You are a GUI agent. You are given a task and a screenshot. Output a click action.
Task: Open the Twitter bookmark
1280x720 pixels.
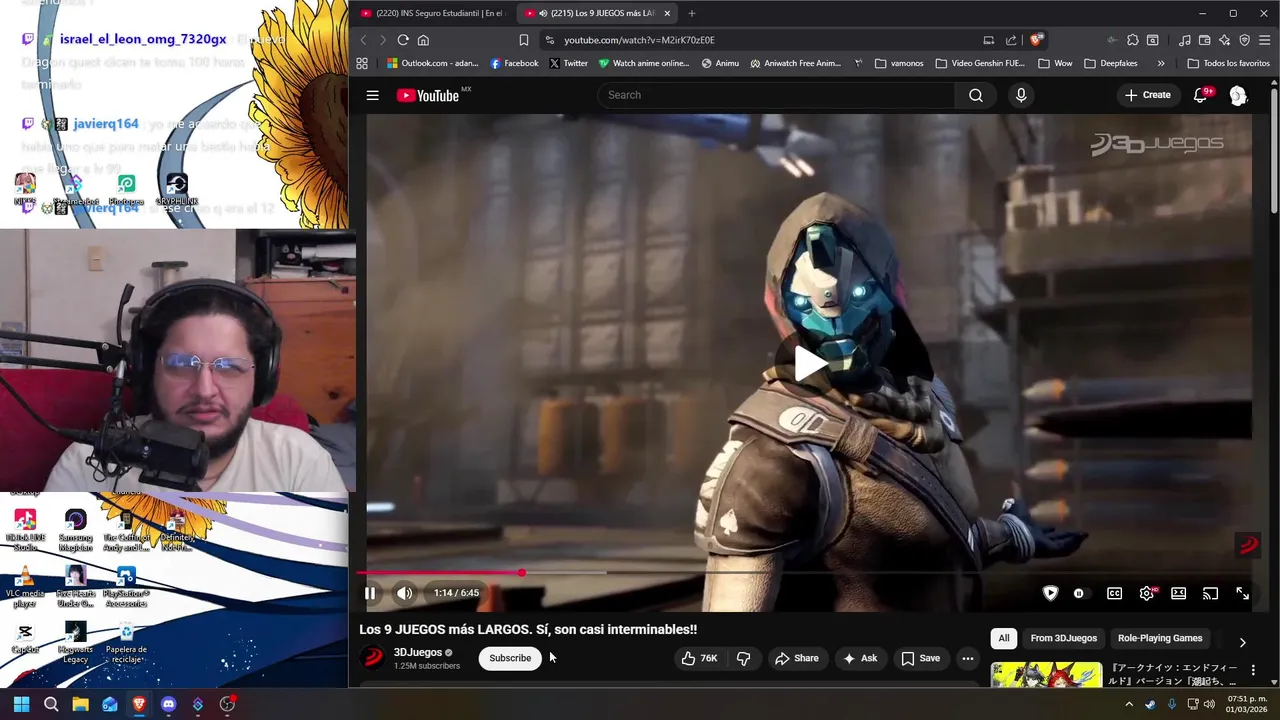(568, 63)
